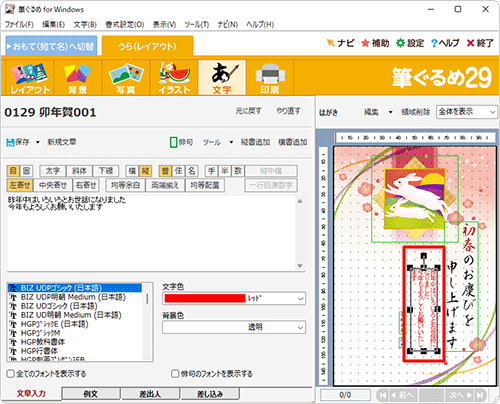The height and width of the screenshot is (404, 500).
Task: Open ツール(T) menu
Action: pyautogui.click(x=197, y=24)
